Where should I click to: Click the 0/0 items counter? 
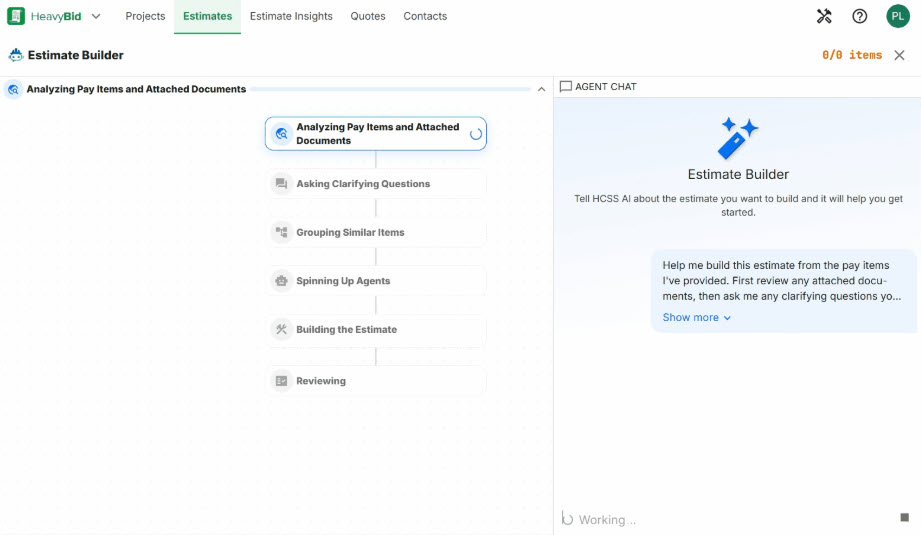(852, 55)
